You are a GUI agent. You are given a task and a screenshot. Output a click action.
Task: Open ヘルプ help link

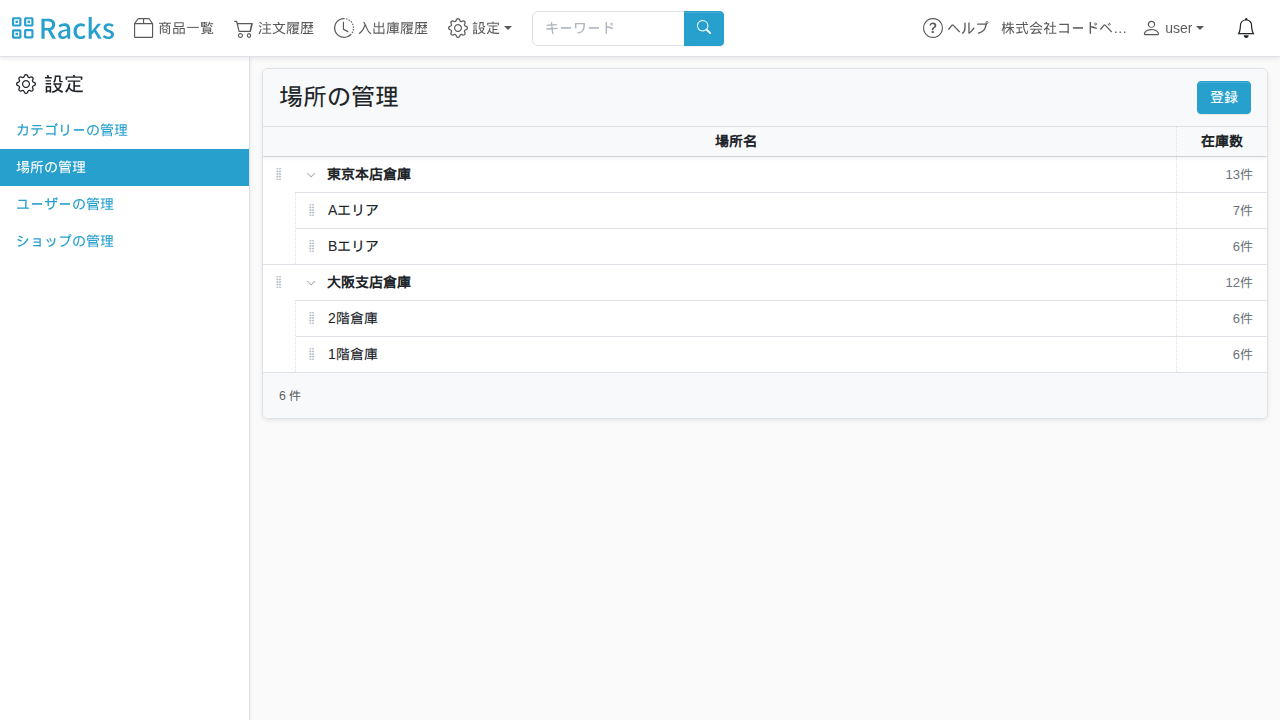(956, 28)
